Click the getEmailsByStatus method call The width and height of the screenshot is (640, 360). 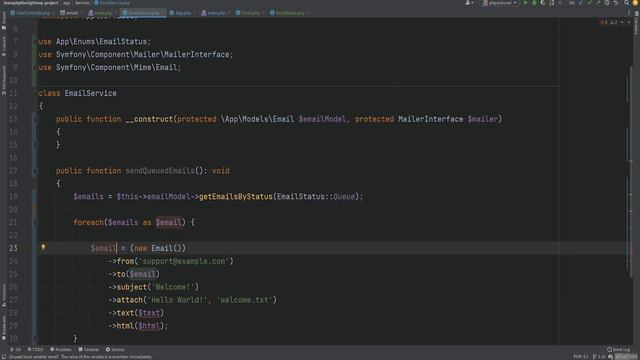point(236,196)
